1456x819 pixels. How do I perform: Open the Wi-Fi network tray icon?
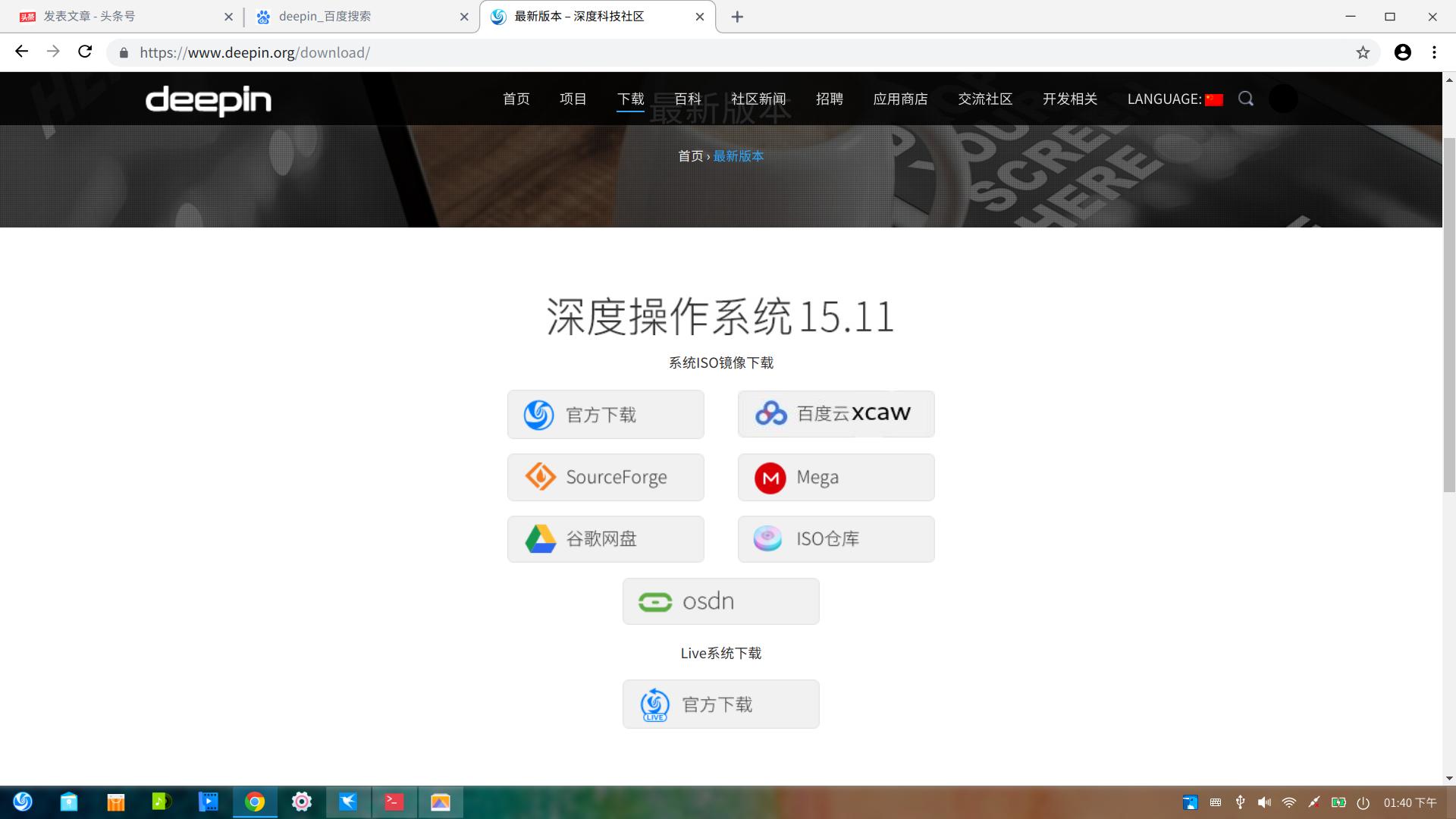tap(1289, 802)
